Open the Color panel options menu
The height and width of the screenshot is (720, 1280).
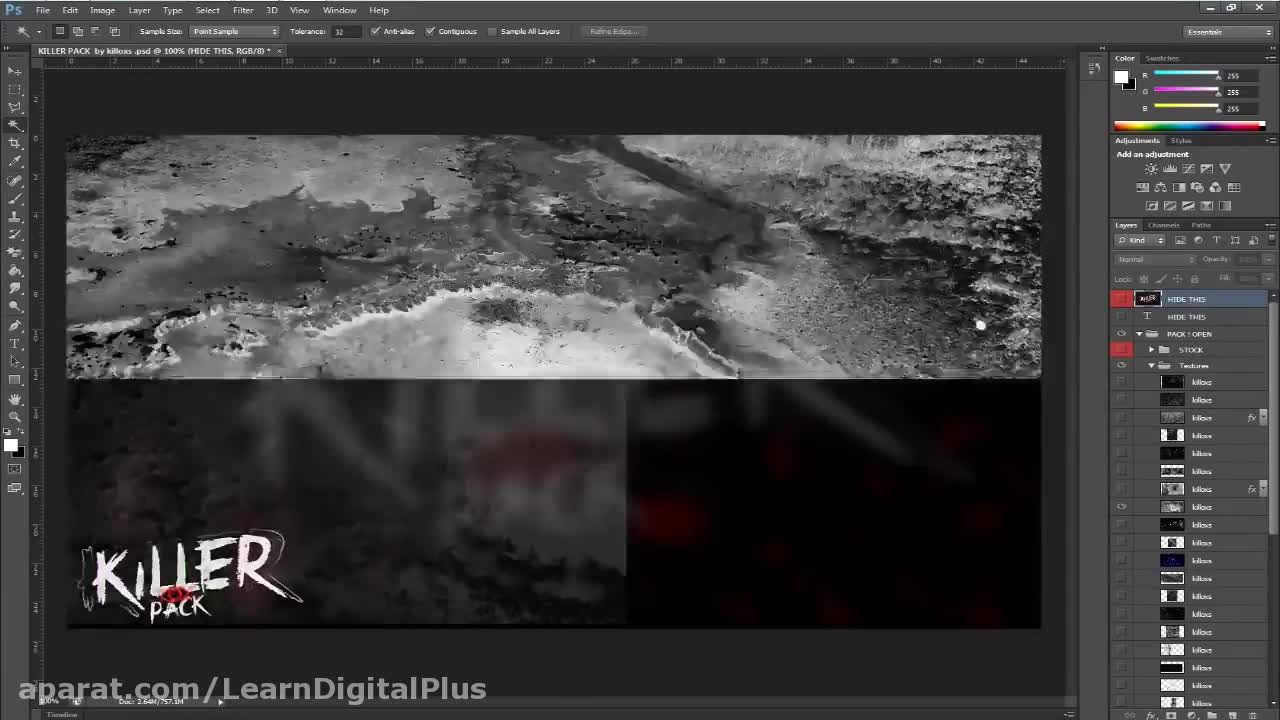tap(1270, 58)
